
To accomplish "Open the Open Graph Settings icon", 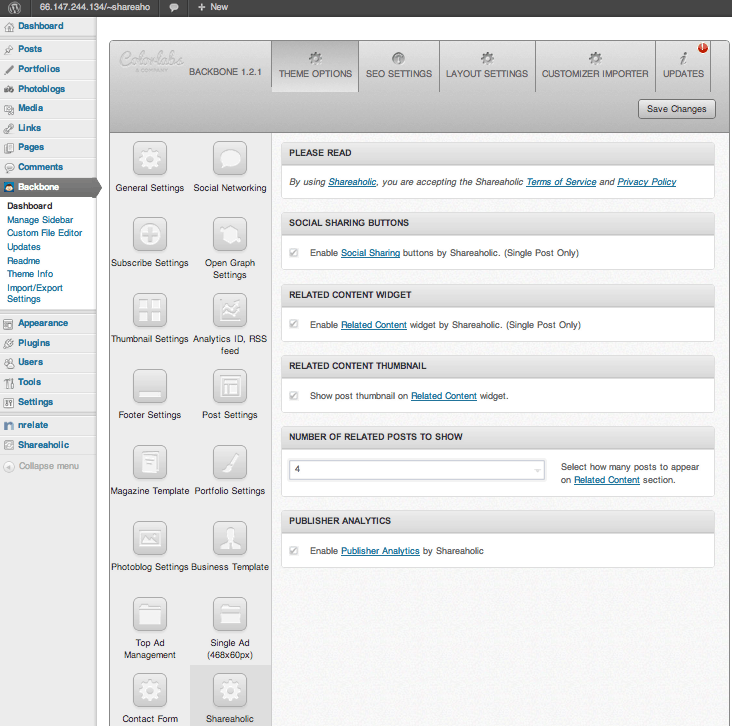I will [230, 234].
